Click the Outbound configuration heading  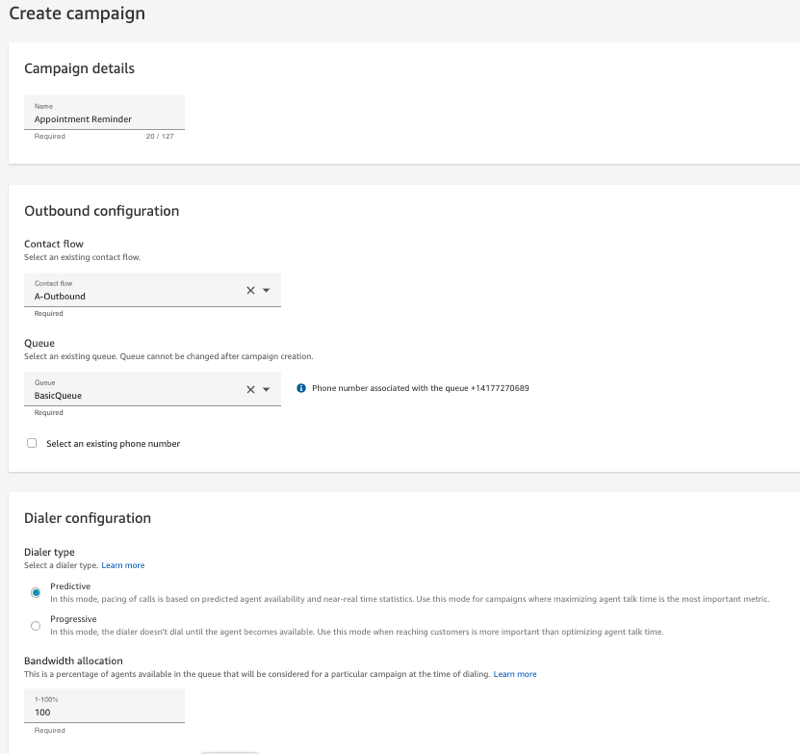[x=101, y=211]
